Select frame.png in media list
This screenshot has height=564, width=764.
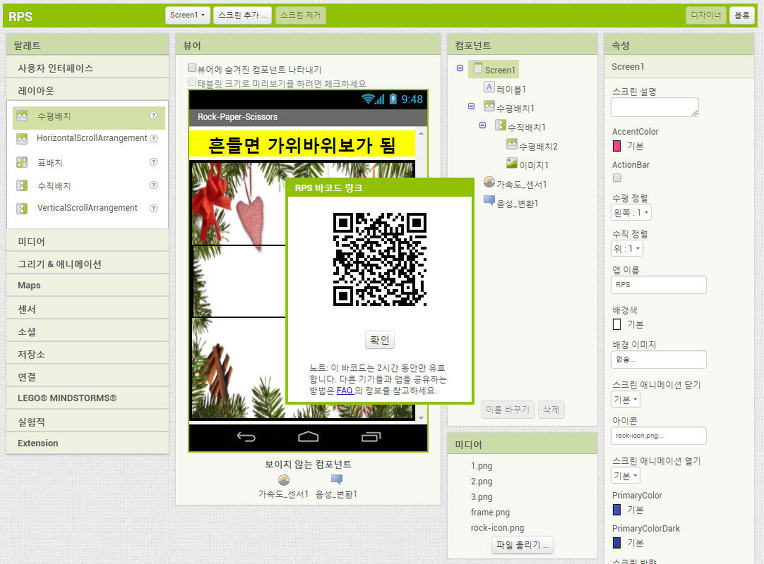490,512
